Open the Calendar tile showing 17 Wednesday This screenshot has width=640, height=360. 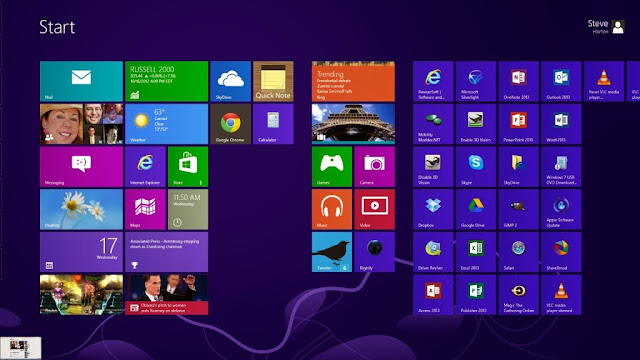click(81, 252)
